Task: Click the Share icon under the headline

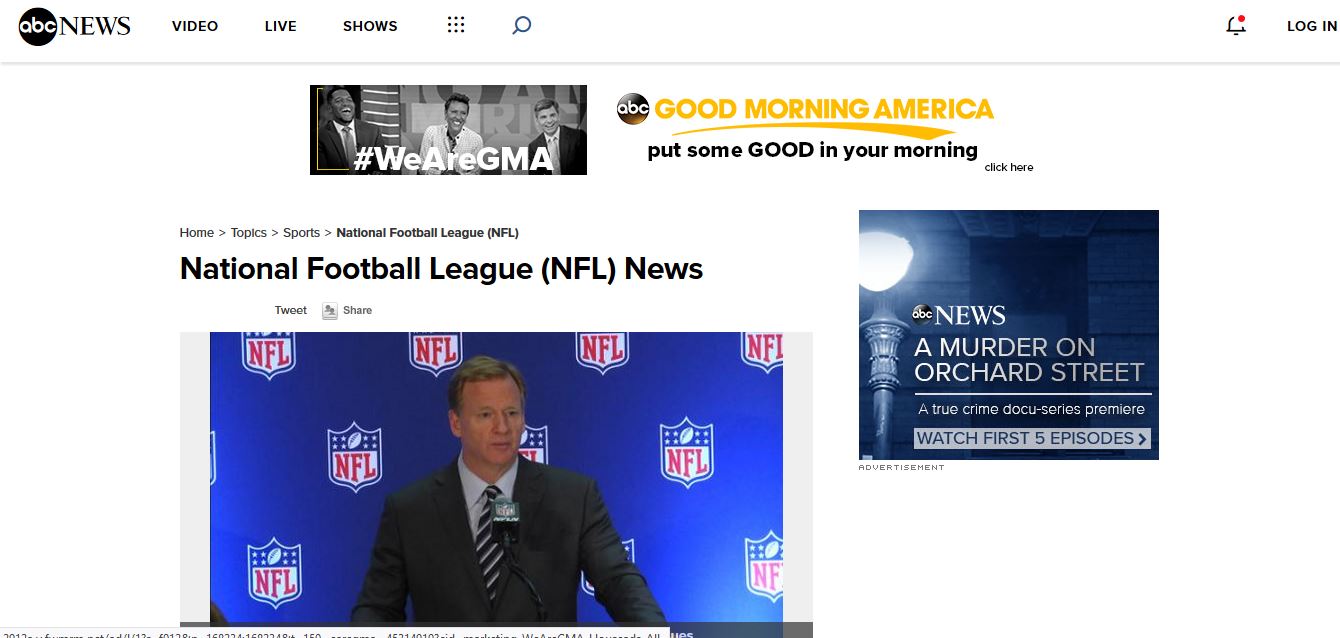Action: point(330,311)
